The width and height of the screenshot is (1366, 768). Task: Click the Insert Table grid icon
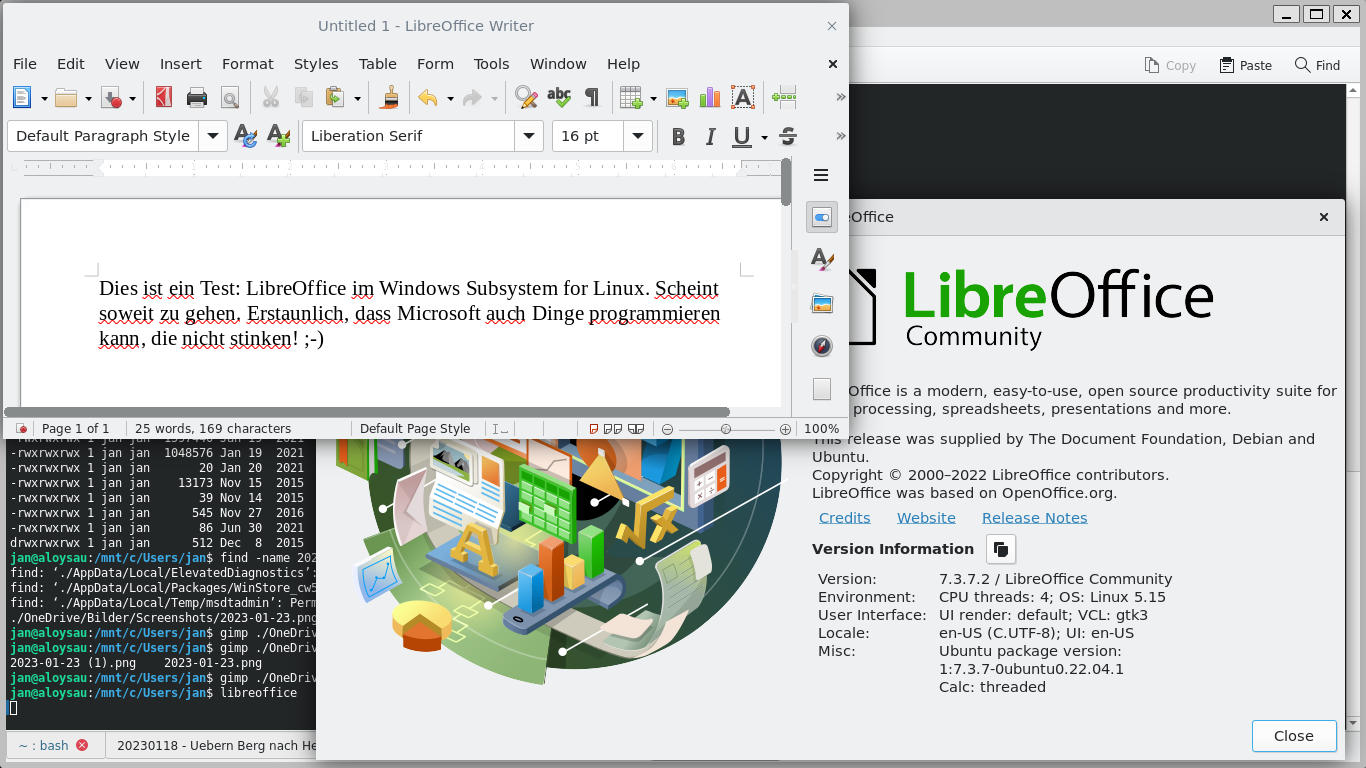pyautogui.click(x=631, y=97)
